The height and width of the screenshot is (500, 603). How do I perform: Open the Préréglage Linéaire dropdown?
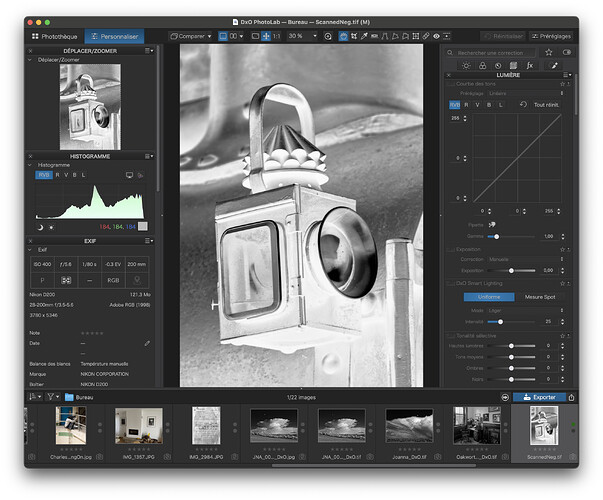pyautogui.click(x=526, y=93)
